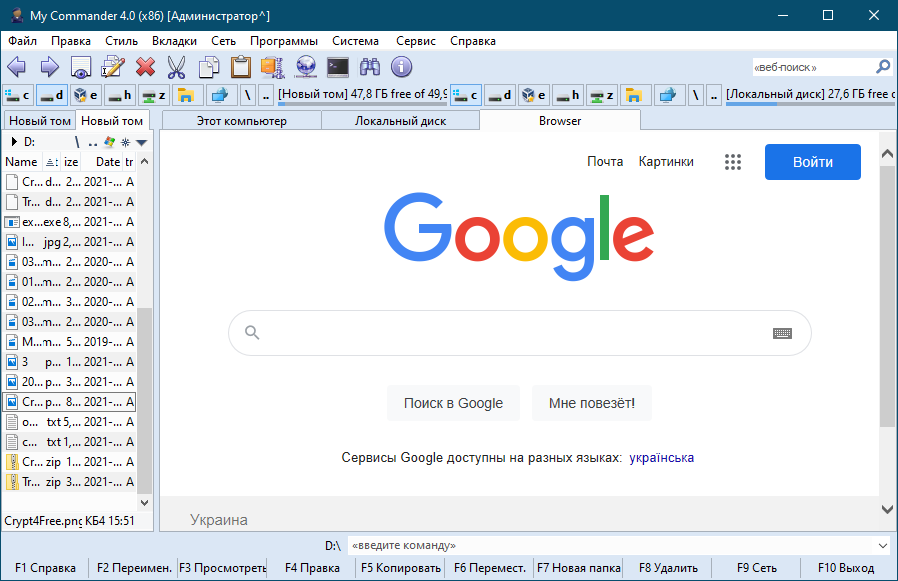
Task: Switch the left drive bar to drive c
Action: tap(18, 95)
